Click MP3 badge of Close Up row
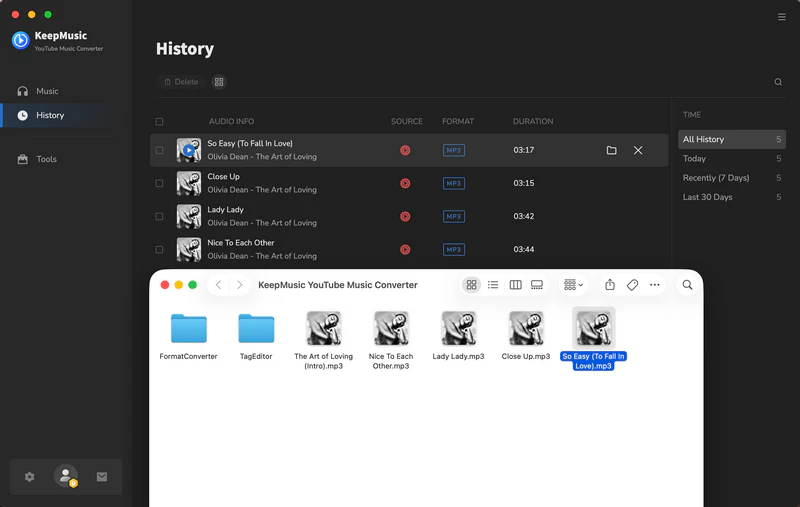The width and height of the screenshot is (800, 507). (454, 184)
